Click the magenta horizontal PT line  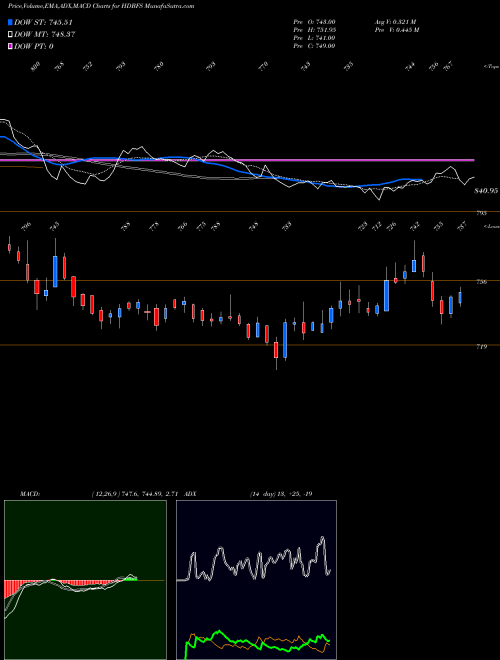[x=237, y=160]
